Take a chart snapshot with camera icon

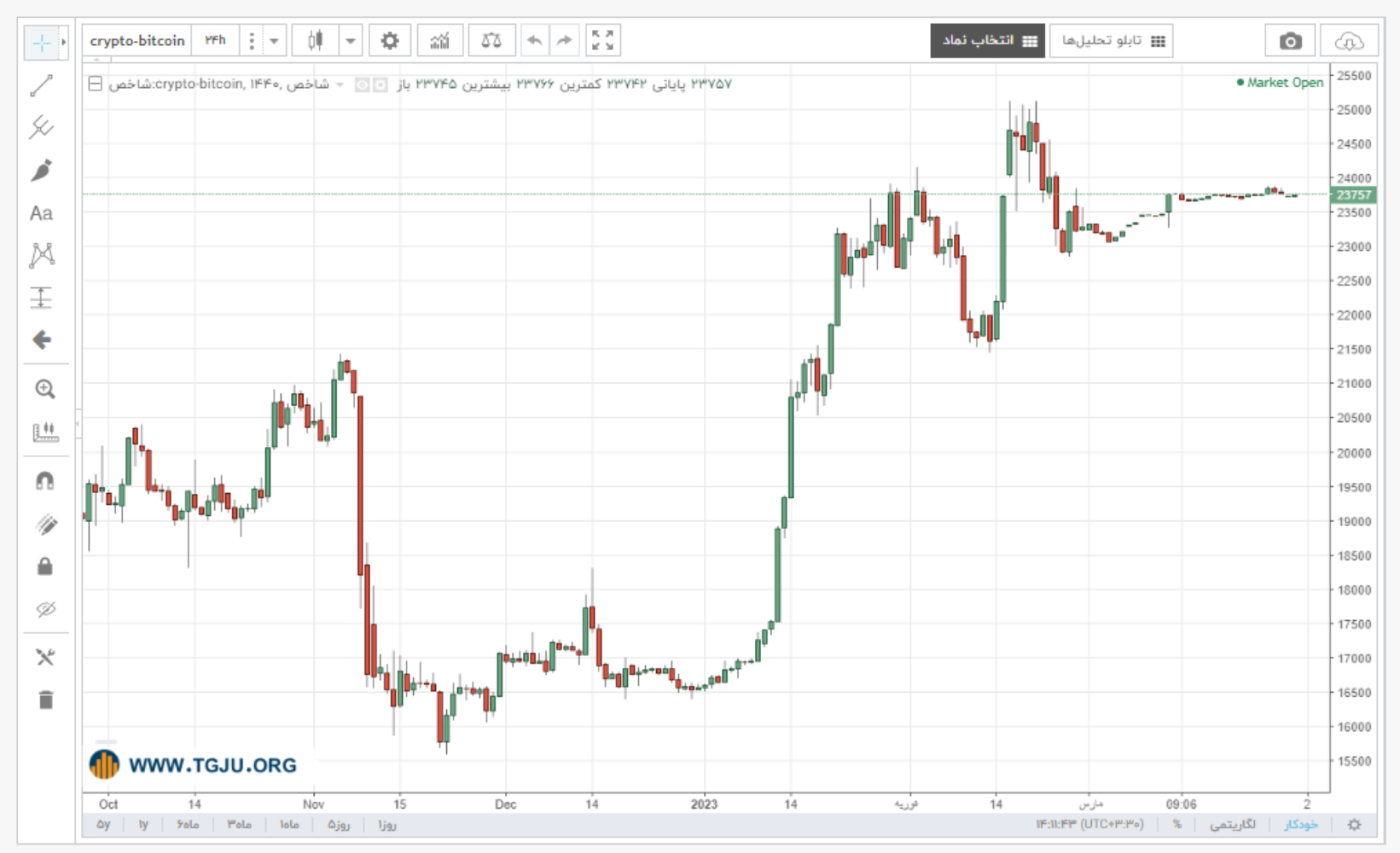point(1291,41)
